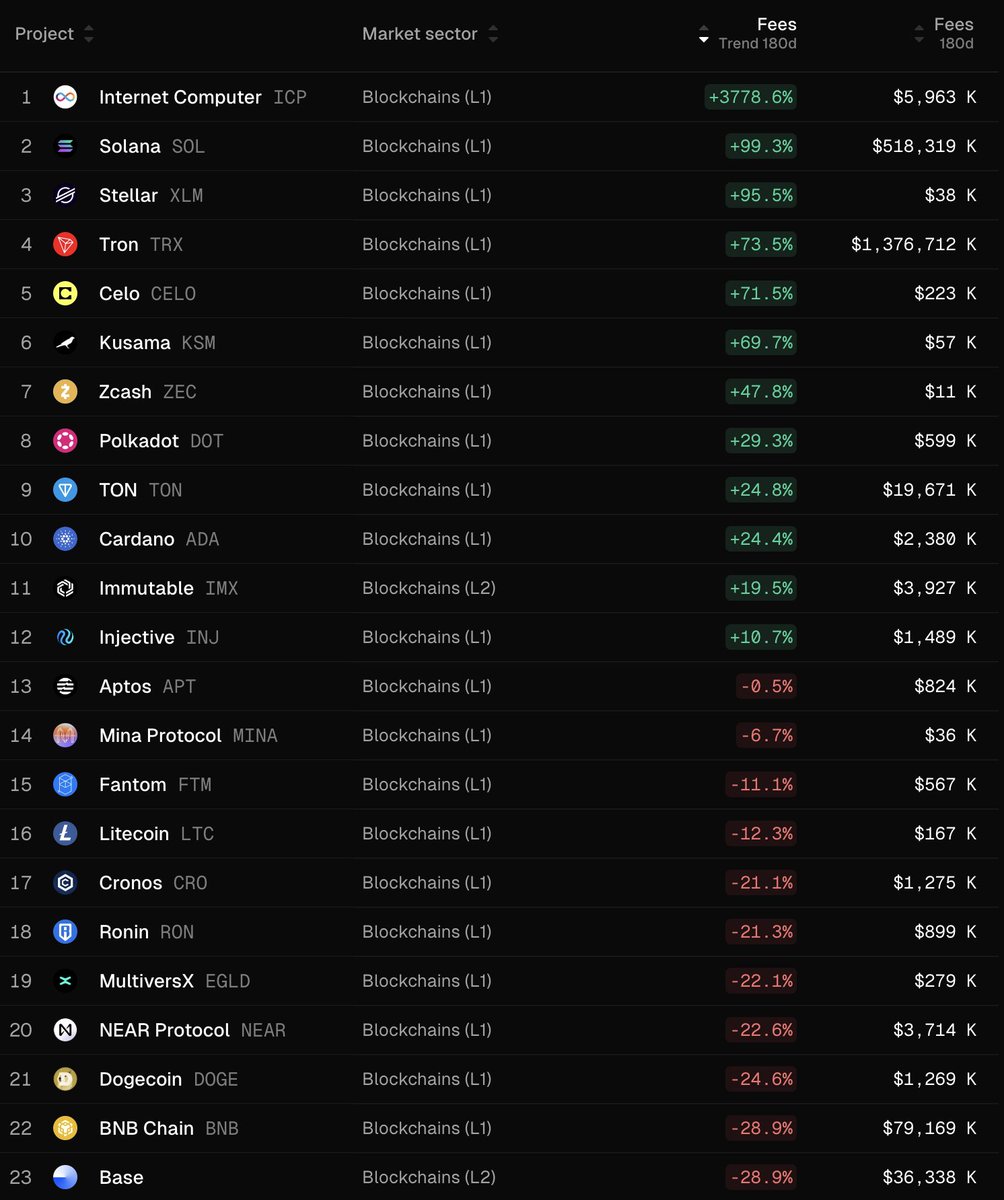Toggle the Fees Trend 180d sort arrow
This screenshot has height=1200, width=1004.
(704, 34)
